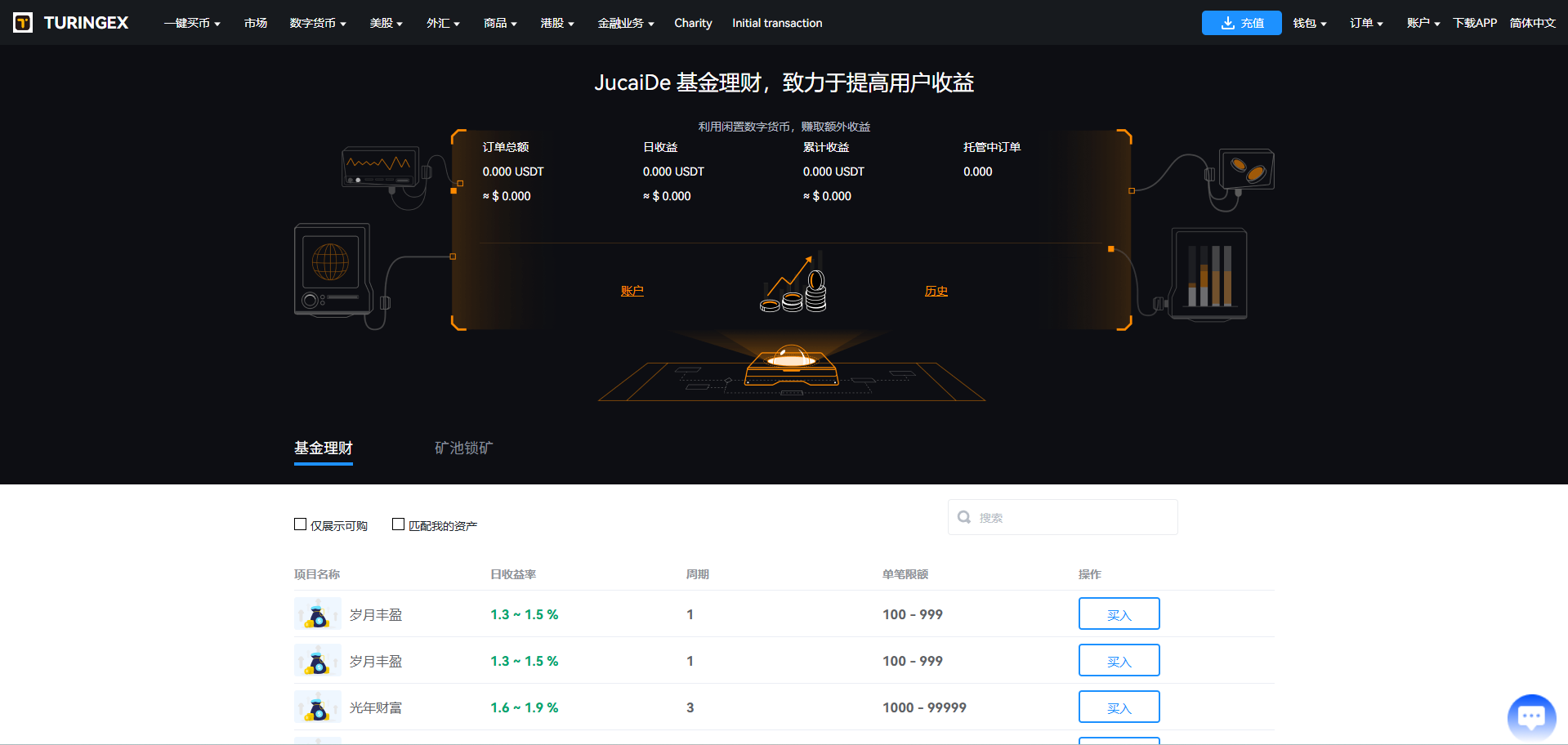Expand the 数字货币 dropdown menu

point(318,23)
